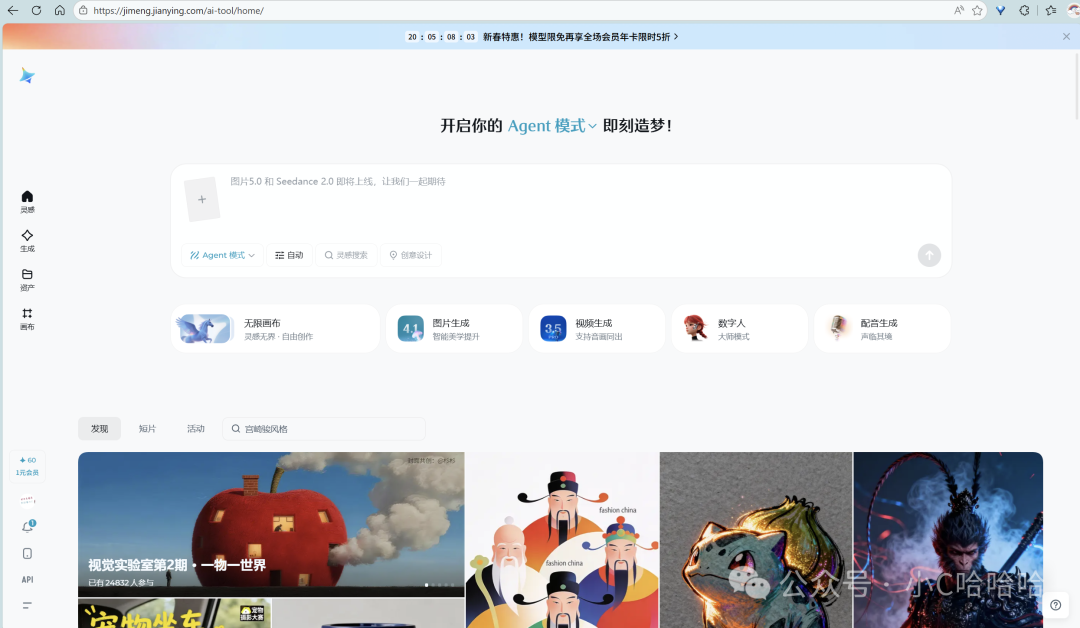Open the fashion china illustration thumbnail
The width and height of the screenshot is (1080, 628).
pyautogui.click(x=562, y=540)
